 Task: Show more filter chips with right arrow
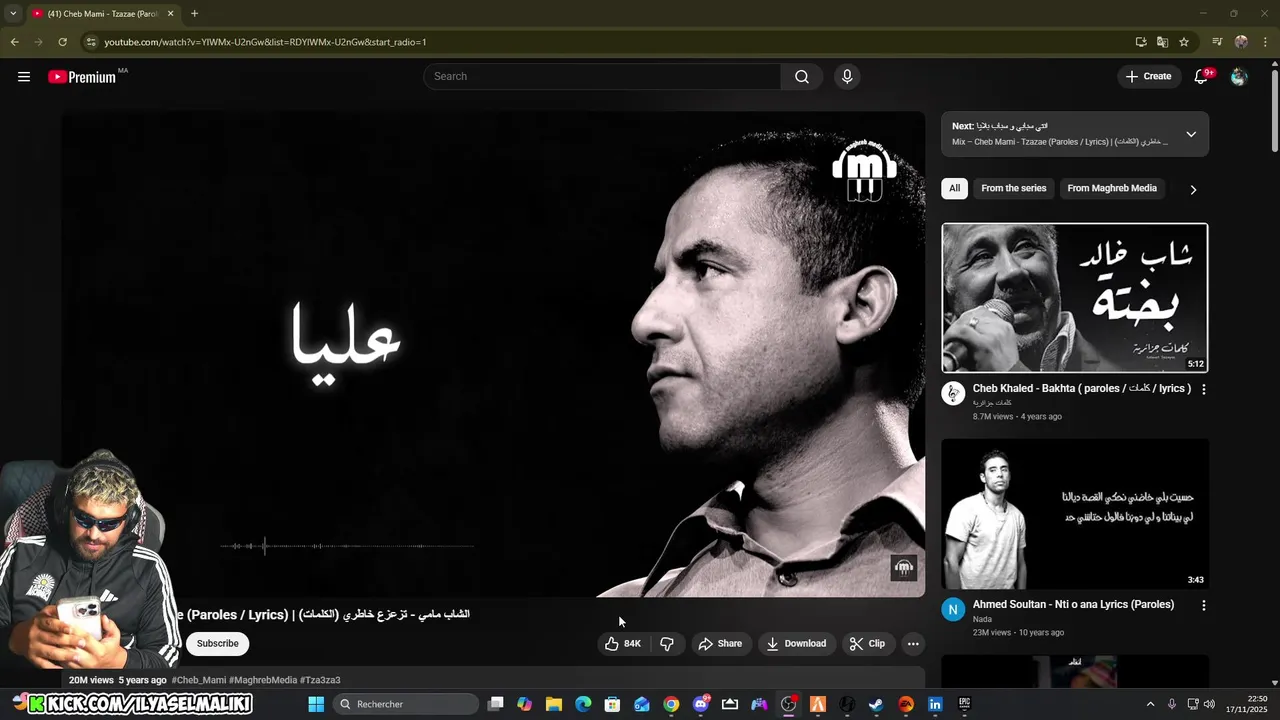click(x=1192, y=189)
